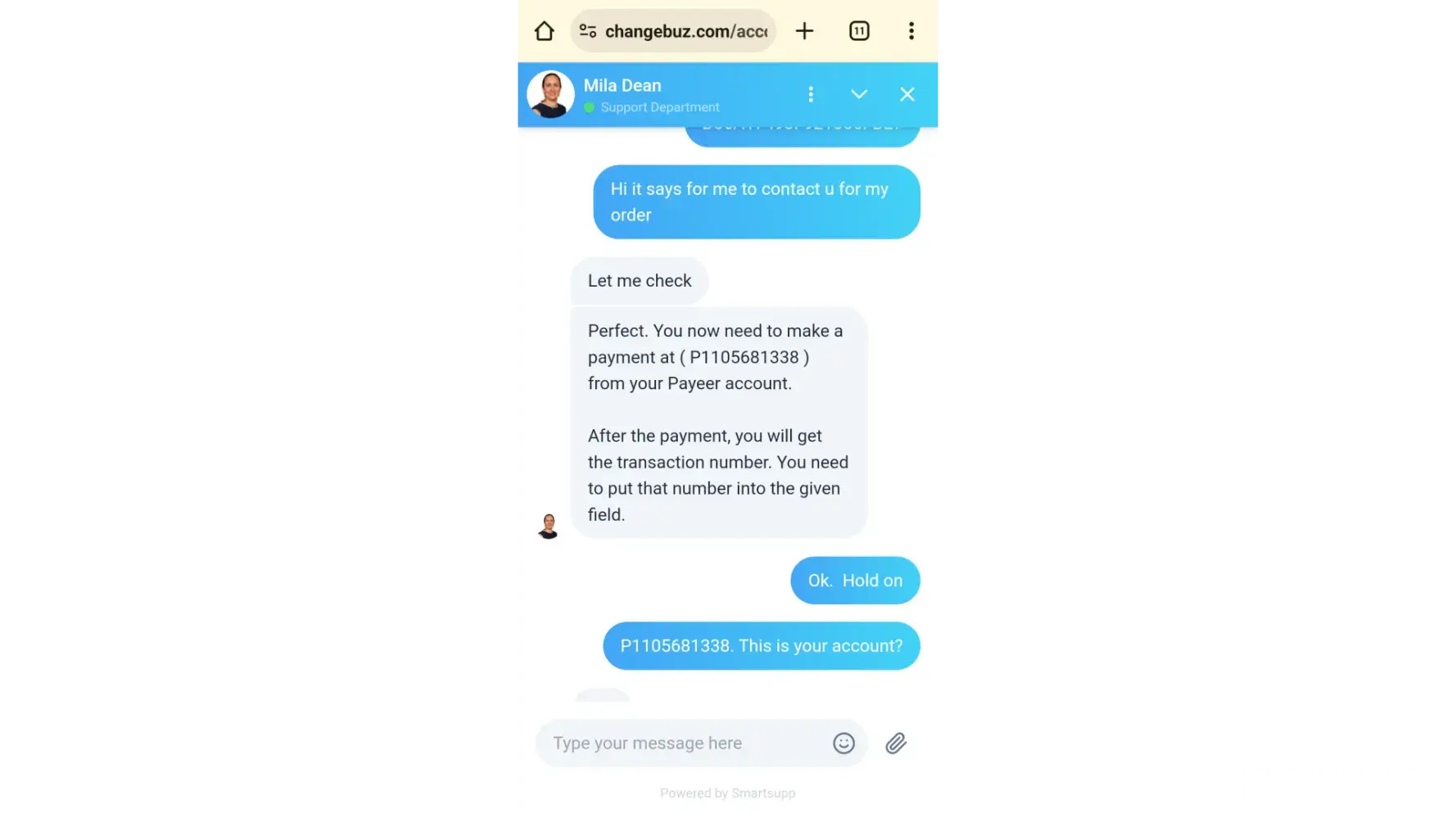Minimize chat with the down chevron

click(858, 94)
